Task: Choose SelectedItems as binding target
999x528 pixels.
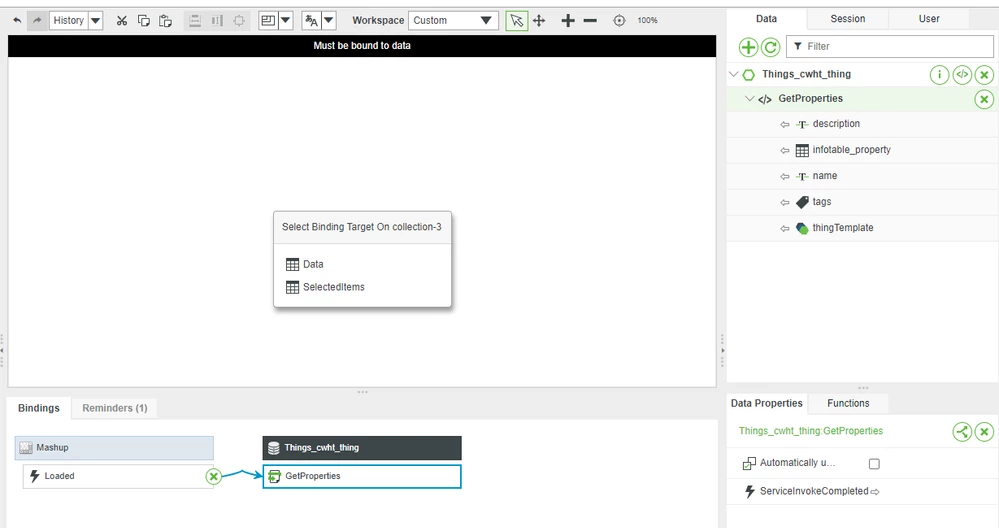Action: click(326, 287)
